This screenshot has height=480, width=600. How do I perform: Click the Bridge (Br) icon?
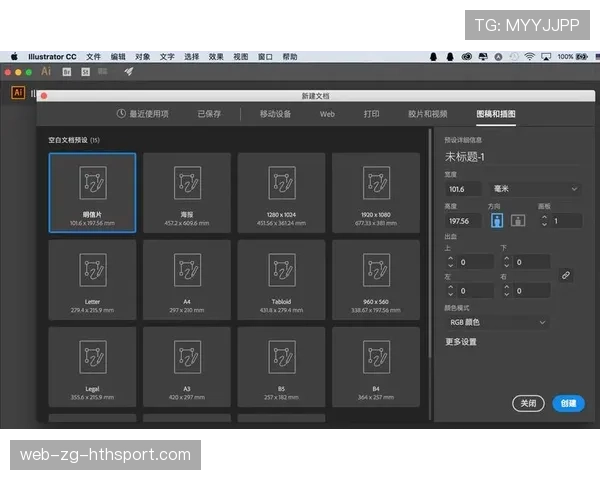click(x=67, y=72)
